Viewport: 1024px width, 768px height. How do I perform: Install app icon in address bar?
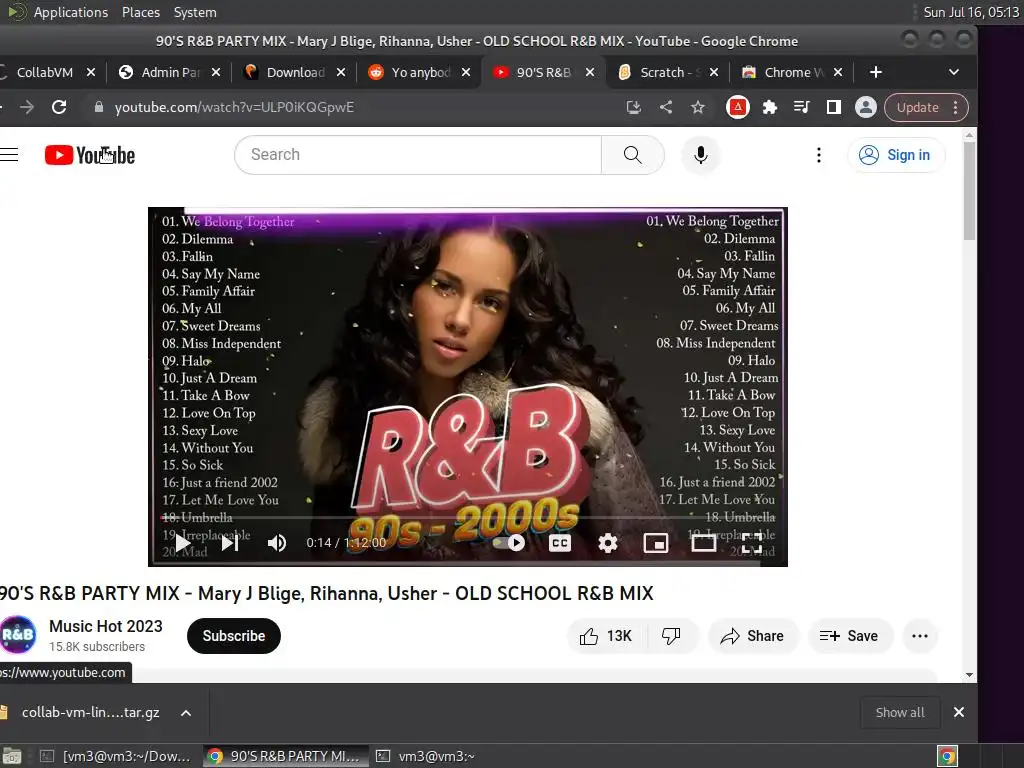point(633,107)
